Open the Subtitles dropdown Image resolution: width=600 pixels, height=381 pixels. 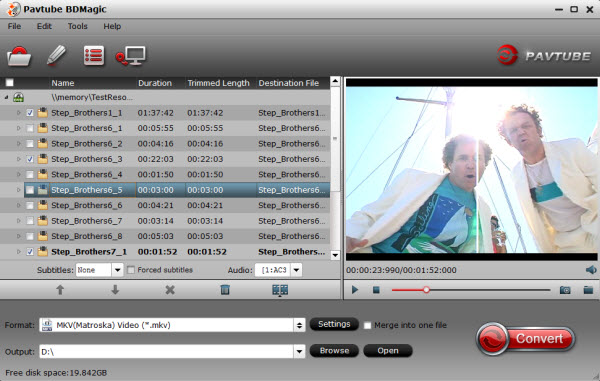click(117, 270)
